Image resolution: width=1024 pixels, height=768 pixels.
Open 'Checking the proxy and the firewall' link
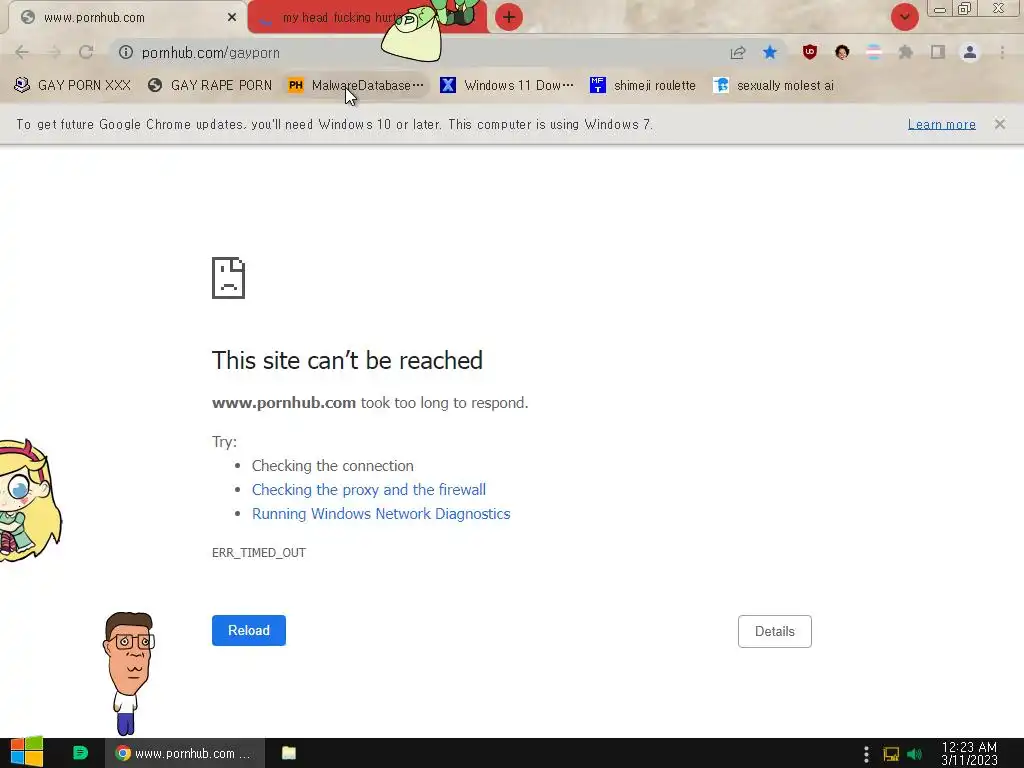tap(369, 490)
